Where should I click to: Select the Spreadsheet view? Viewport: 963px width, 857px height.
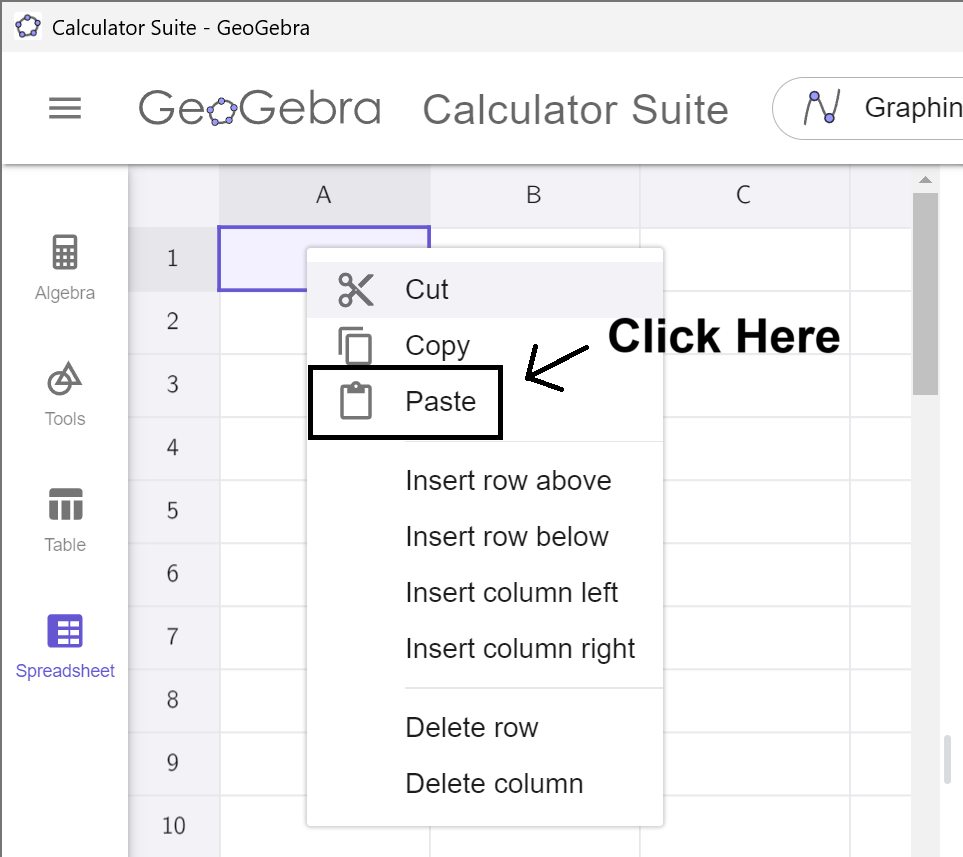point(64,646)
